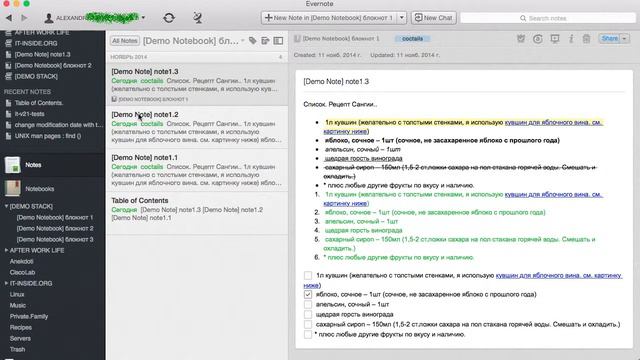
Task: Open [Demo Notebook] блокнот 2 shortcut in sidebar
Action: pos(53,65)
